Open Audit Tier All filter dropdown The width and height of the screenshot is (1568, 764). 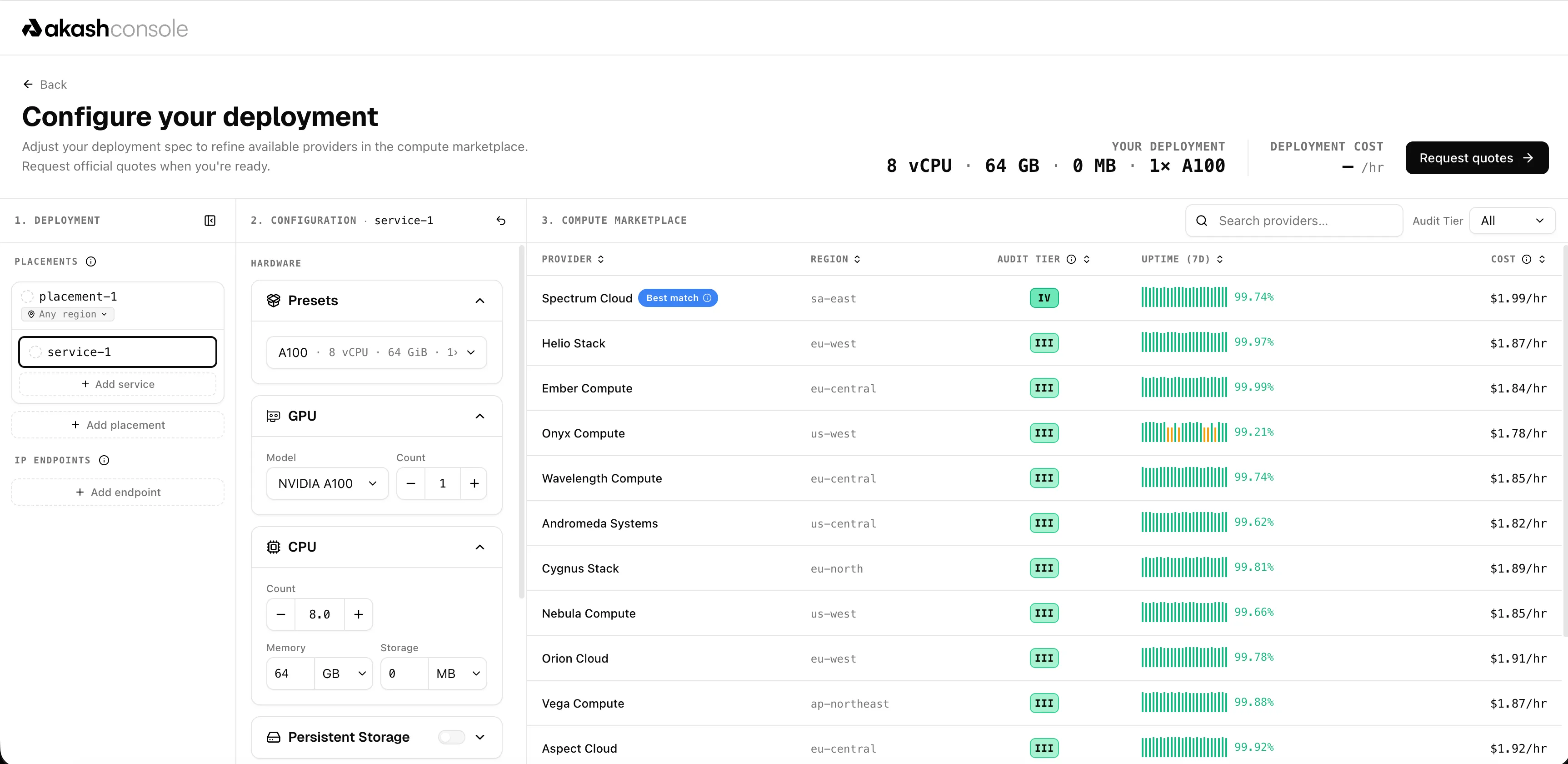[x=1512, y=221]
